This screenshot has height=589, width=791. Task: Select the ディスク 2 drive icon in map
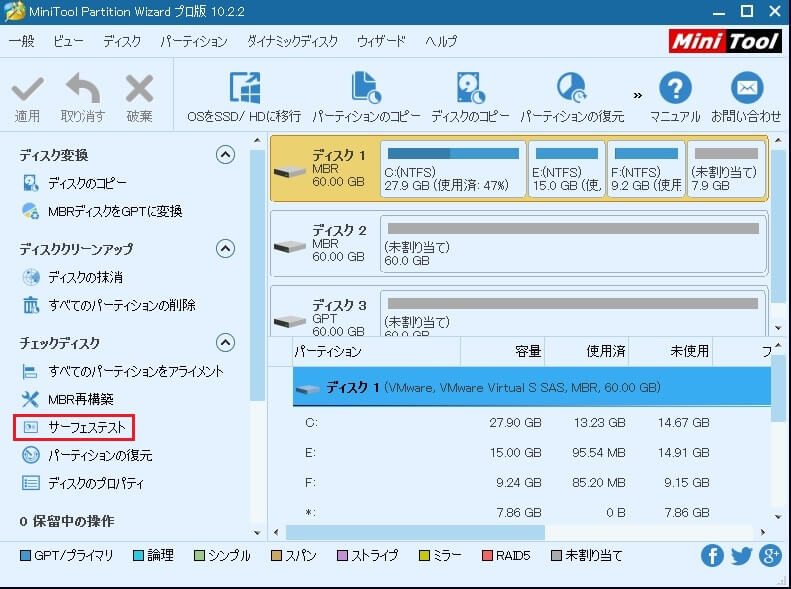tap(290, 247)
